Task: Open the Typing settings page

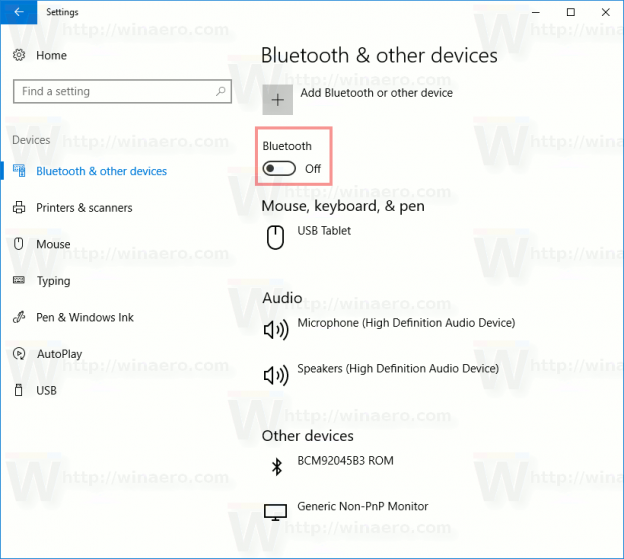Action: (53, 281)
